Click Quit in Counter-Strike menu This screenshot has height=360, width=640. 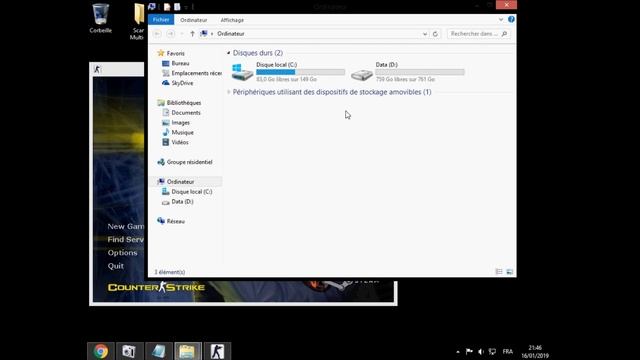[x=116, y=266]
